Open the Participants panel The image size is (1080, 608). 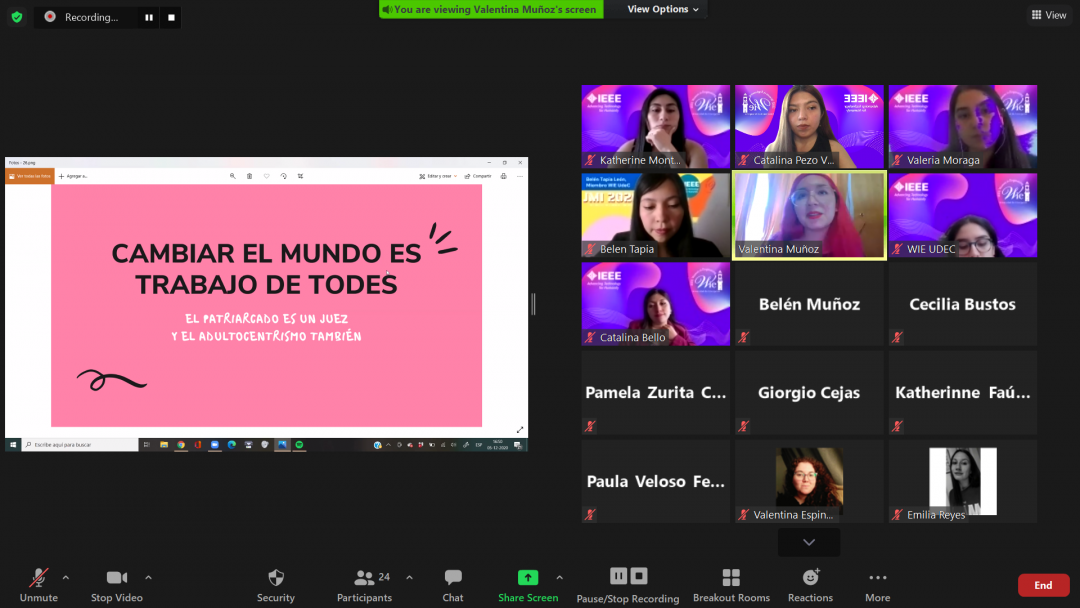[x=365, y=584]
